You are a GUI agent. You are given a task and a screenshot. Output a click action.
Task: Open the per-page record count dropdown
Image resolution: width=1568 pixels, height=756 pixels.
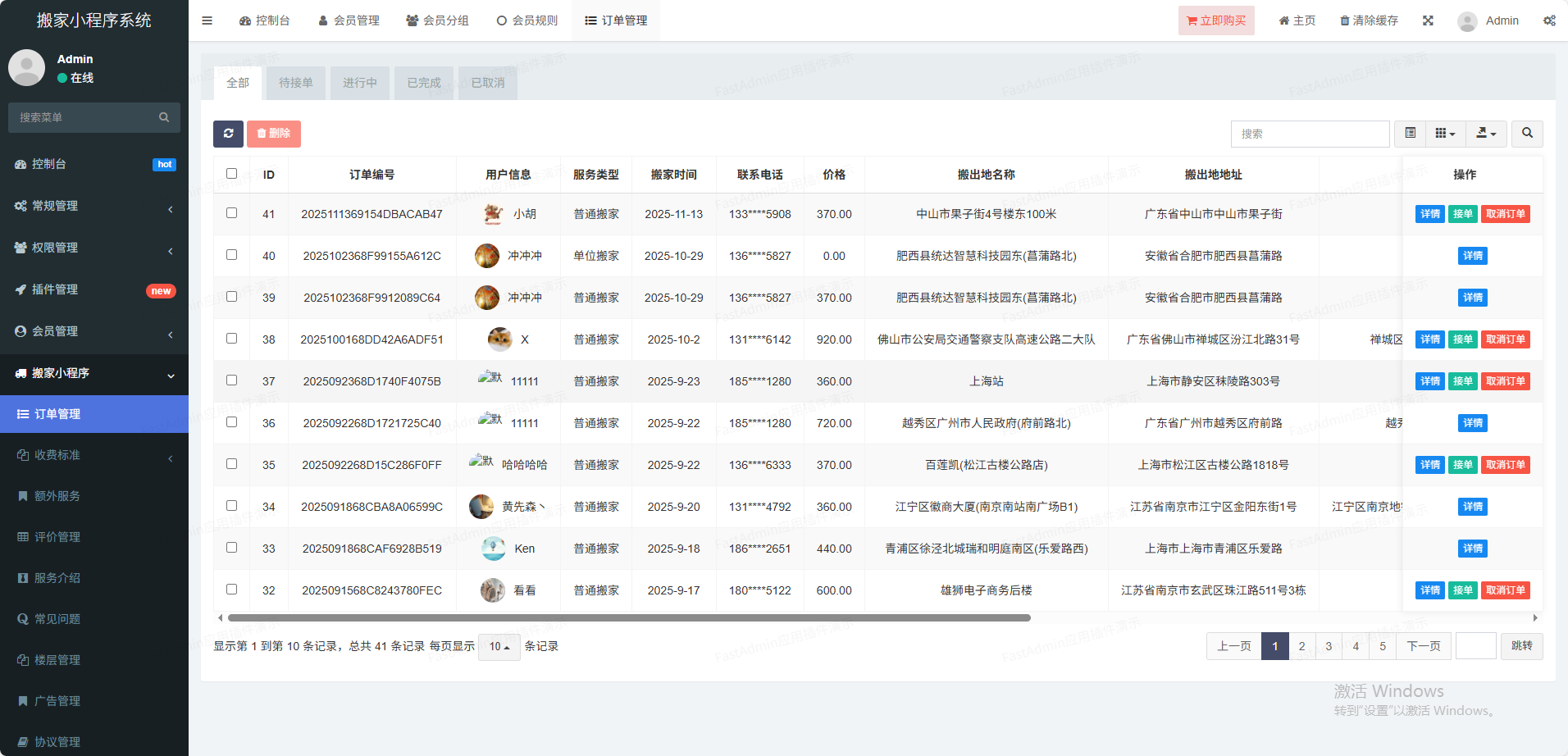[499, 646]
